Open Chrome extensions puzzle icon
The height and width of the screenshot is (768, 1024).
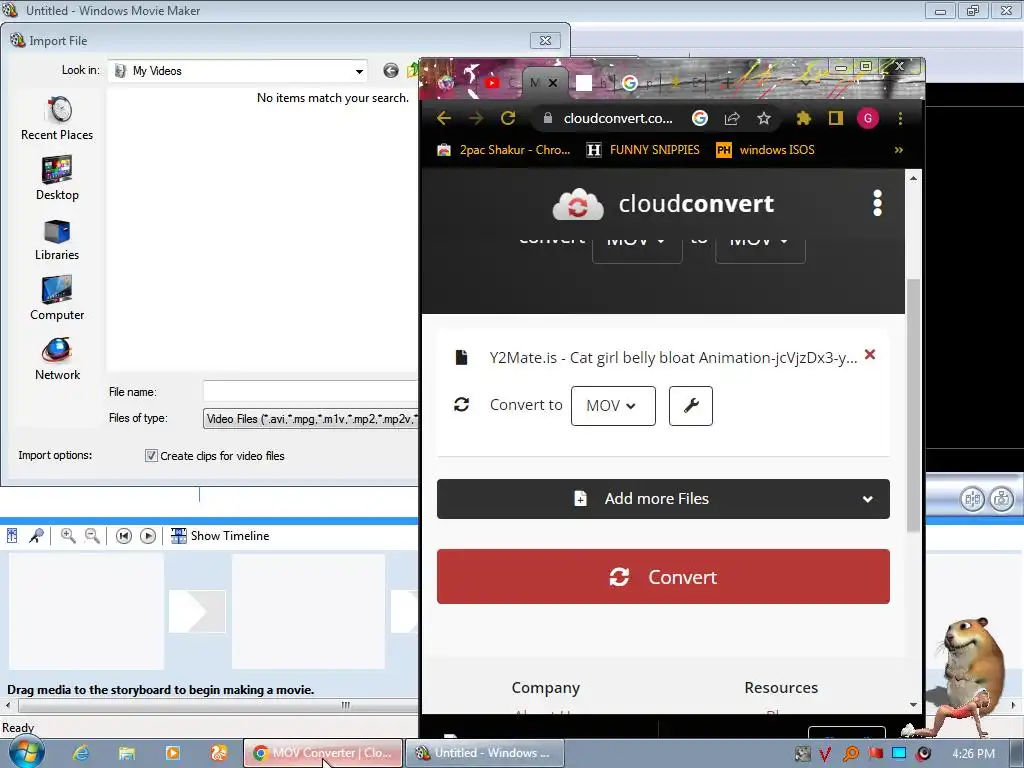(803, 118)
